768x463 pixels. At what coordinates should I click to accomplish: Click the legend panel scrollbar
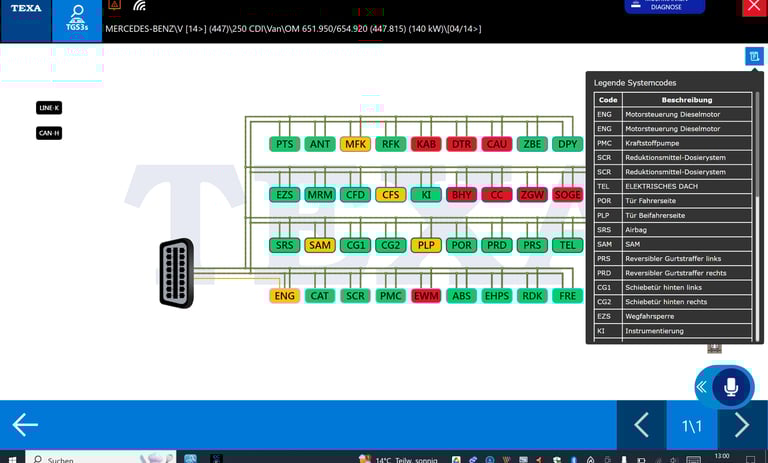[x=757, y=145]
